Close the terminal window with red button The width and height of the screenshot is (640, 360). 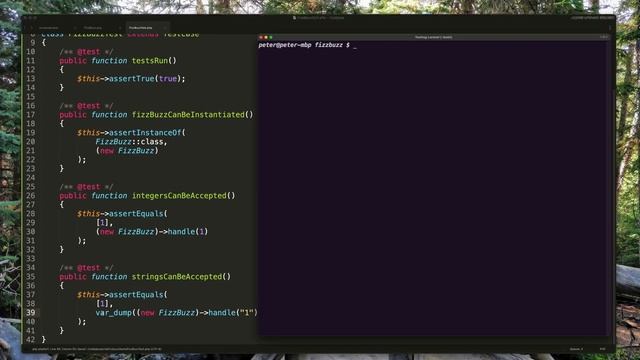[x=261, y=37]
